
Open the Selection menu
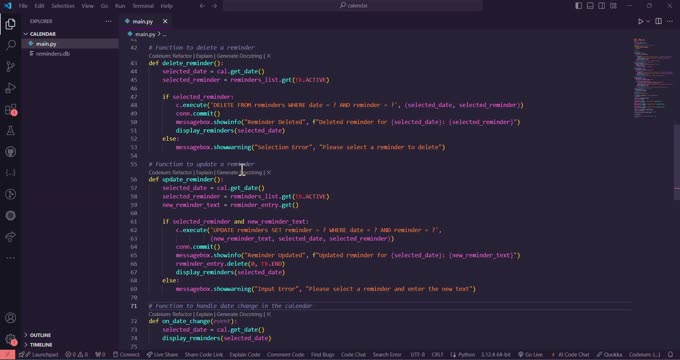[x=63, y=6]
